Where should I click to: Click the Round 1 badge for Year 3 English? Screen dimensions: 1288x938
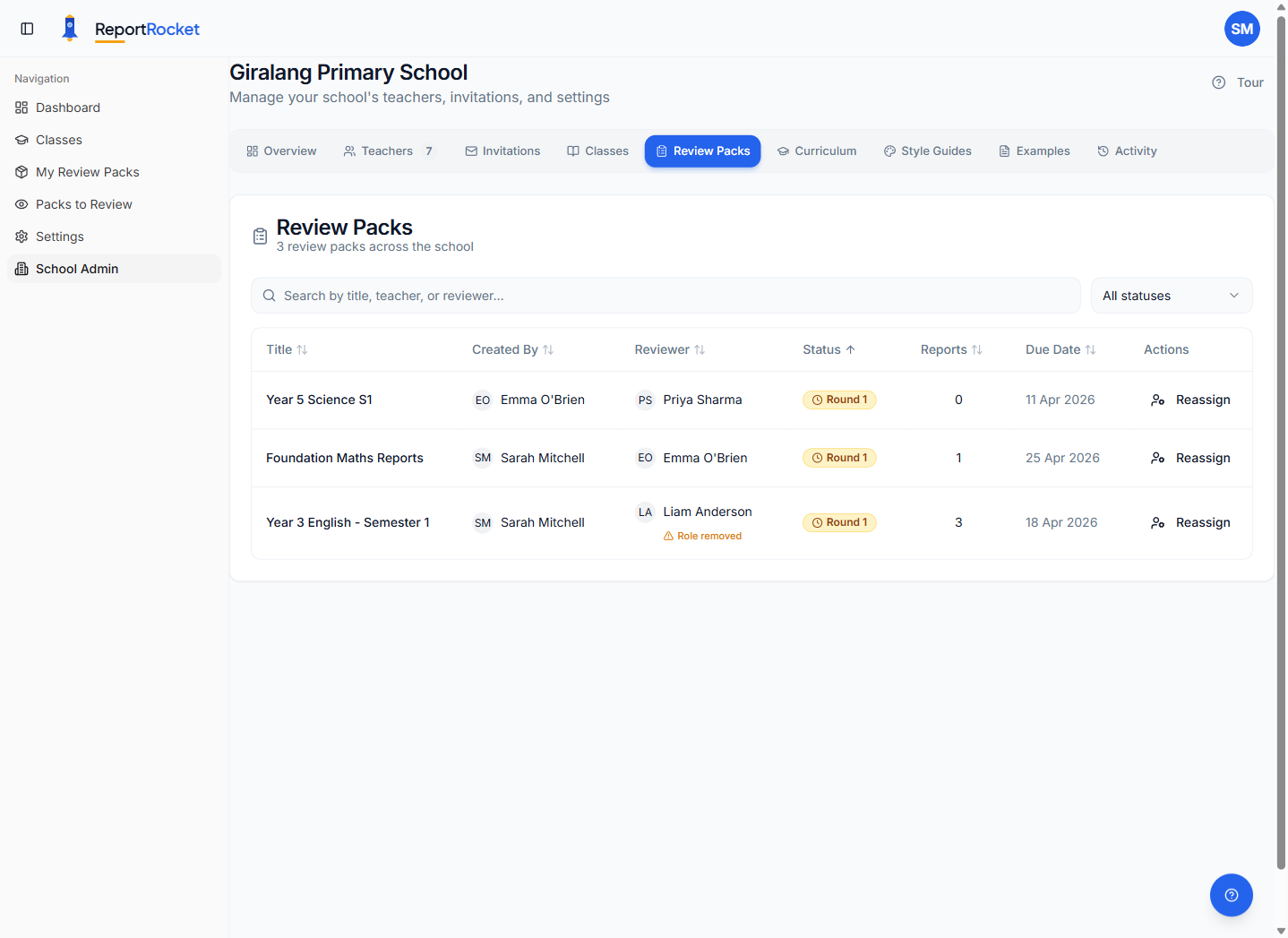click(839, 522)
